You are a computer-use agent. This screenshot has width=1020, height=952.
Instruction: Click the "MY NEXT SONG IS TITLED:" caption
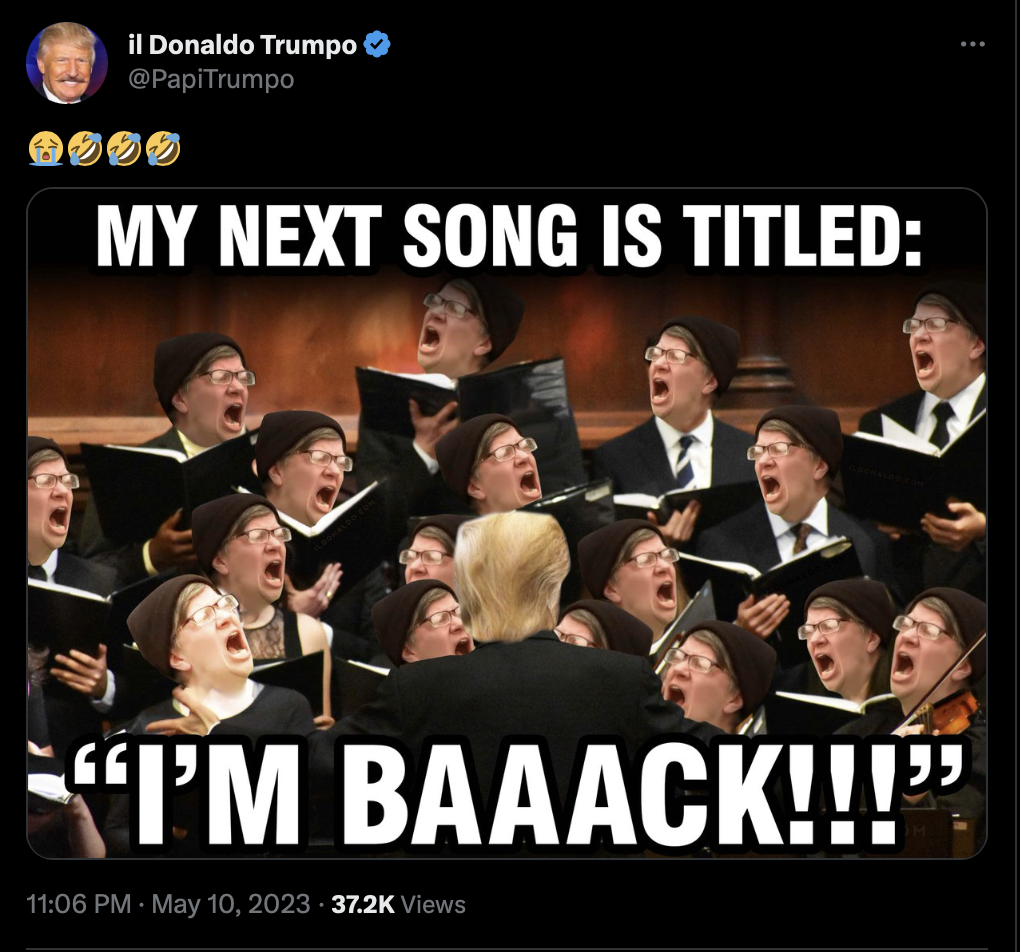pos(509,235)
